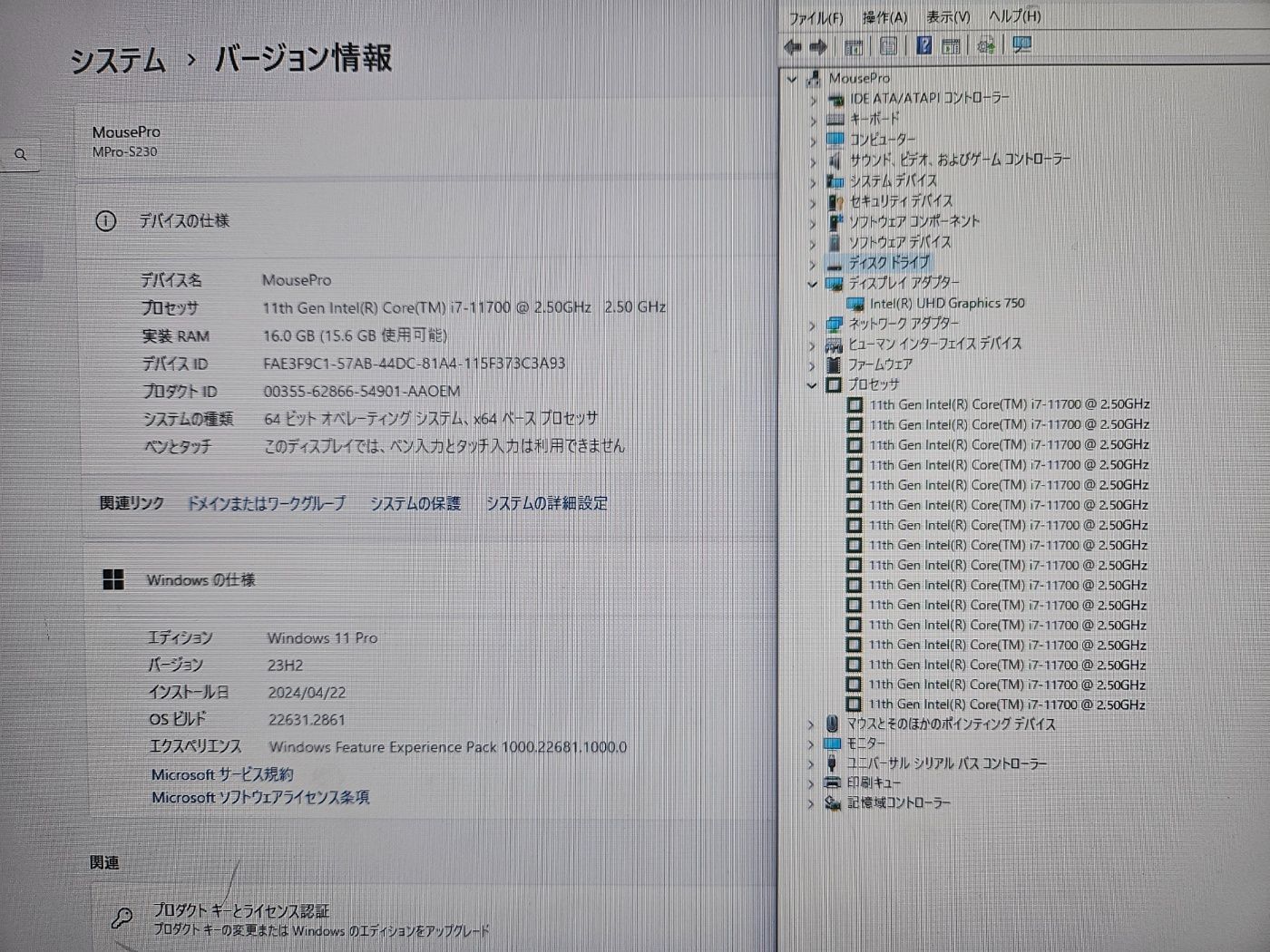Image resolution: width=1270 pixels, height=952 pixels.
Task: Open Microsoft サービス規約 link
Action: 222,774
